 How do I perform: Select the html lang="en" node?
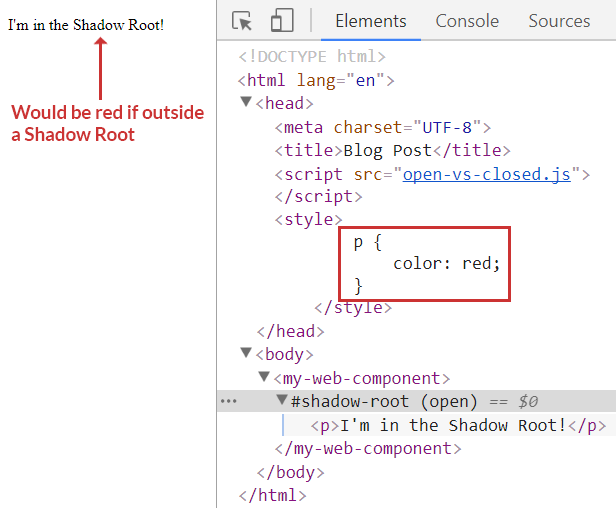(x=316, y=81)
